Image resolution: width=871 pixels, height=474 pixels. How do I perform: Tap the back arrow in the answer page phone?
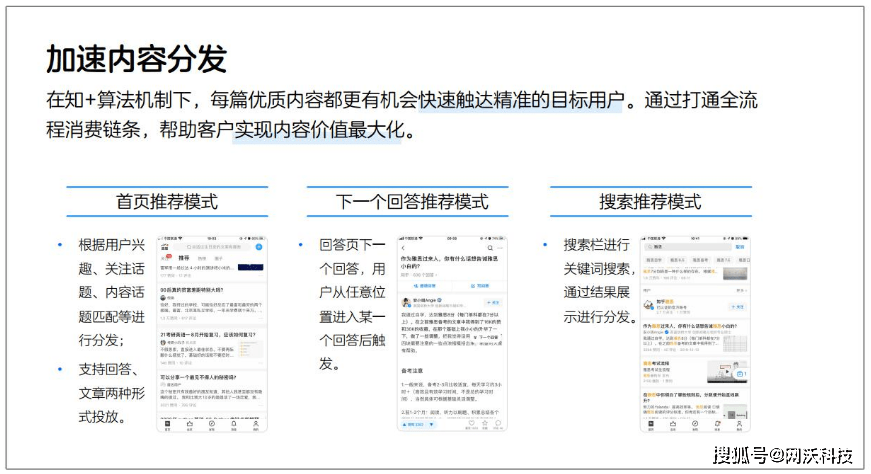tap(403, 248)
